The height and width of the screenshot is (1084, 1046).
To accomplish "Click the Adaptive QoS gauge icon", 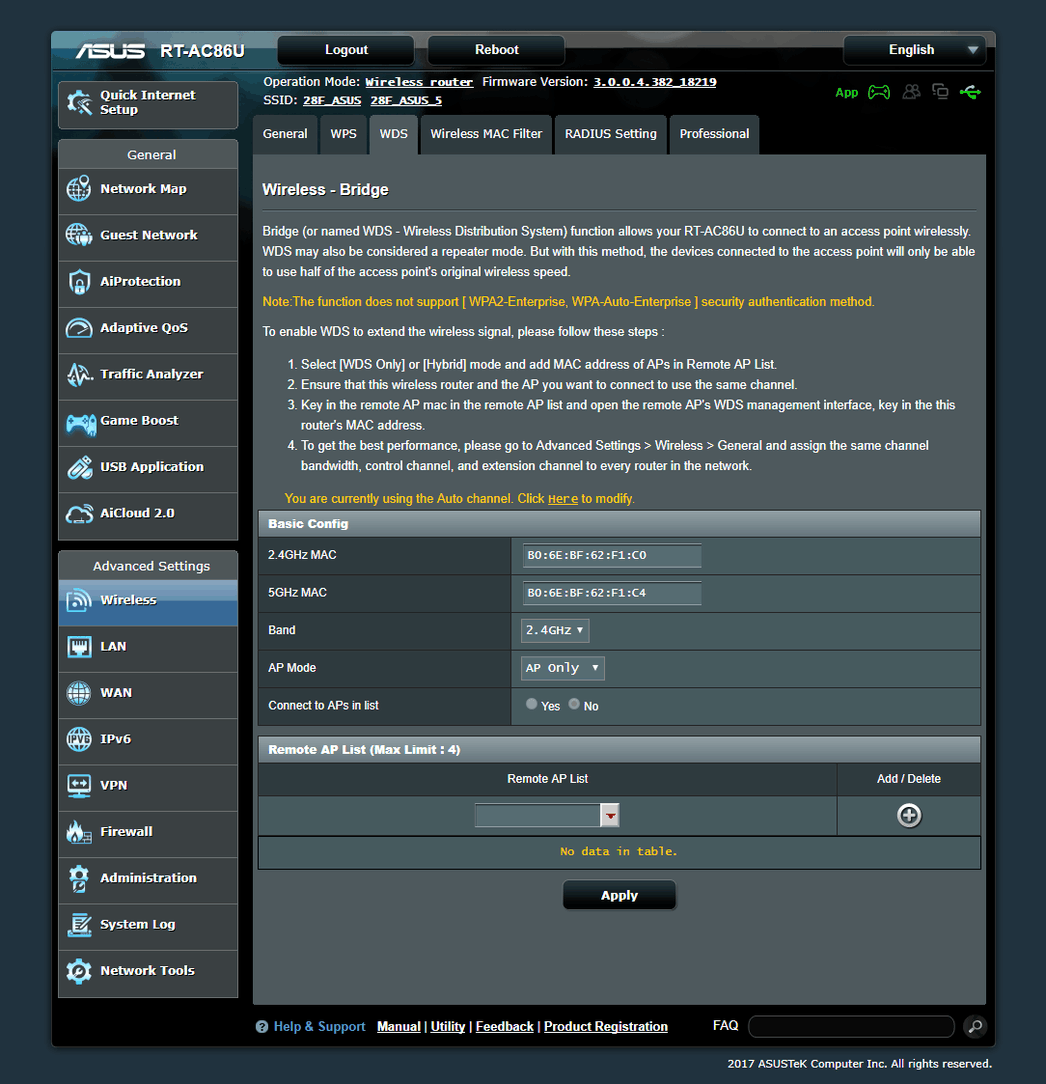I will point(79,328).
